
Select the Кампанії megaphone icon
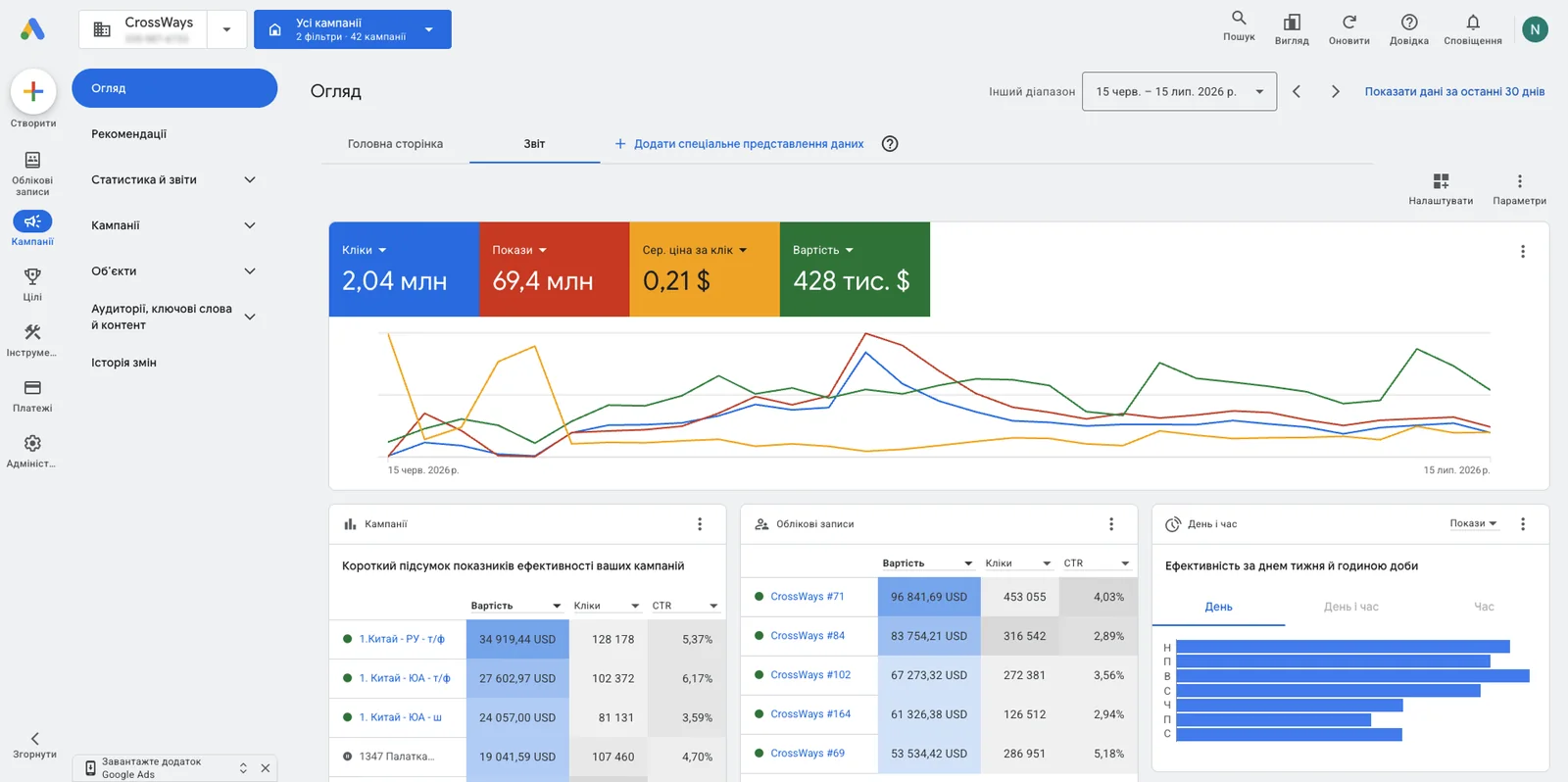point(32,221)
